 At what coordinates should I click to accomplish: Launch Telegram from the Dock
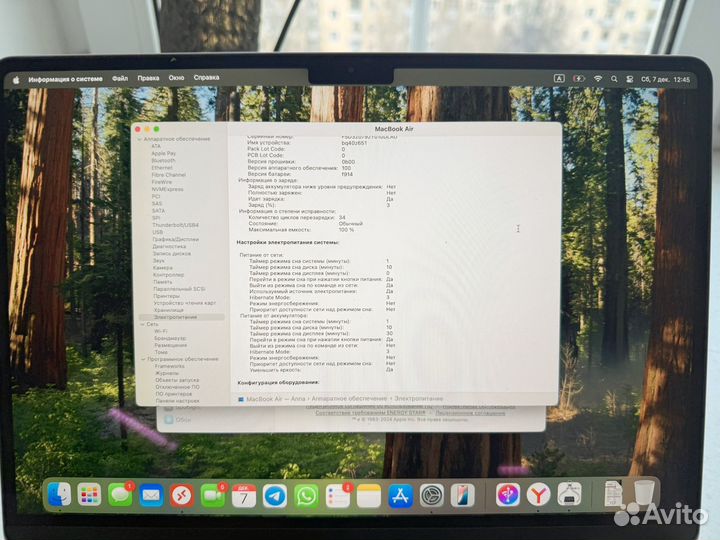pos(275,496)
